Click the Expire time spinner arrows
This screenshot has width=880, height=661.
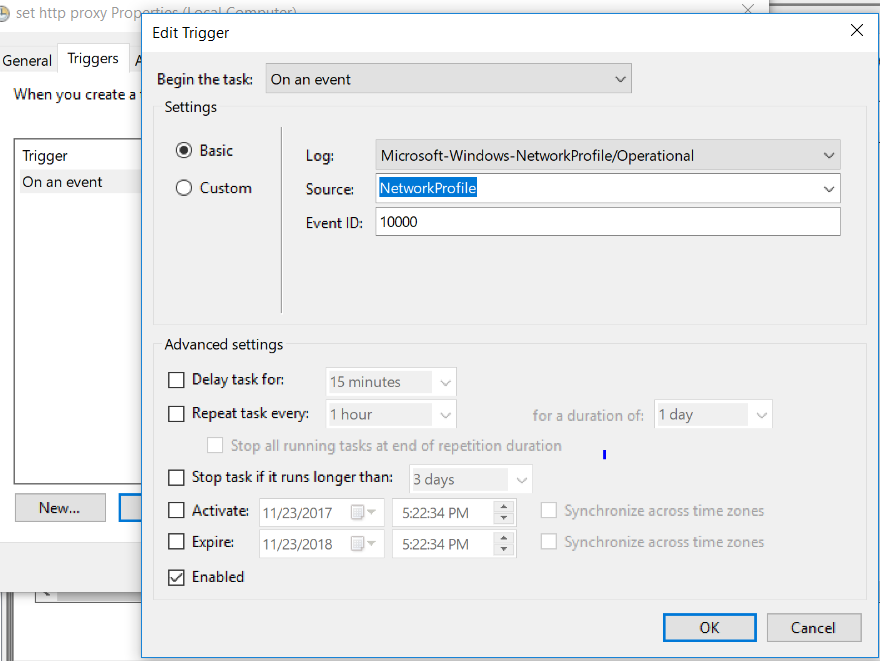(505, 544)
